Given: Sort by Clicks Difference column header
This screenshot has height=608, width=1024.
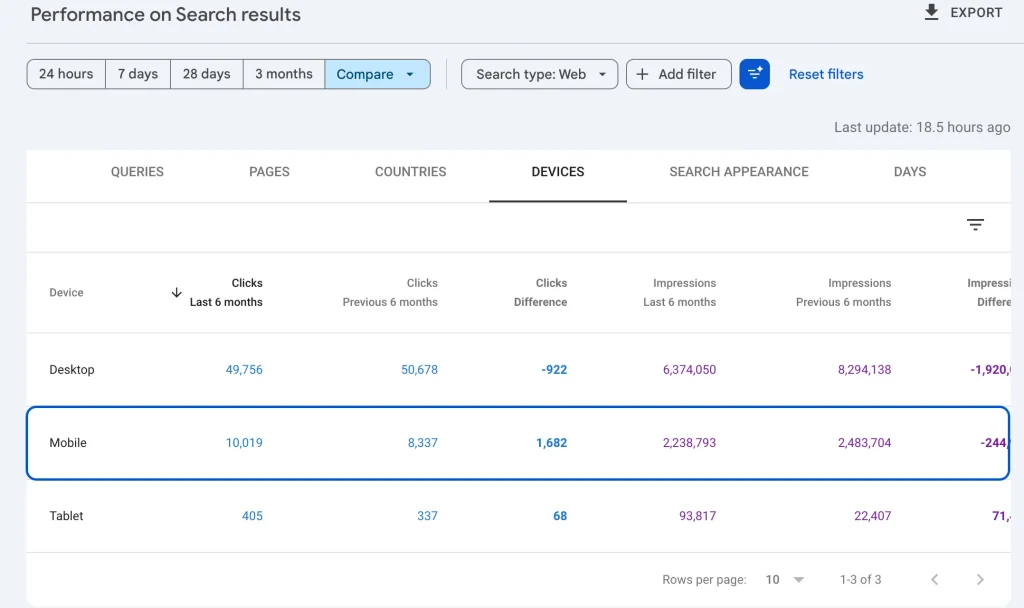Looking at the screenshot, I should (540, 293).
